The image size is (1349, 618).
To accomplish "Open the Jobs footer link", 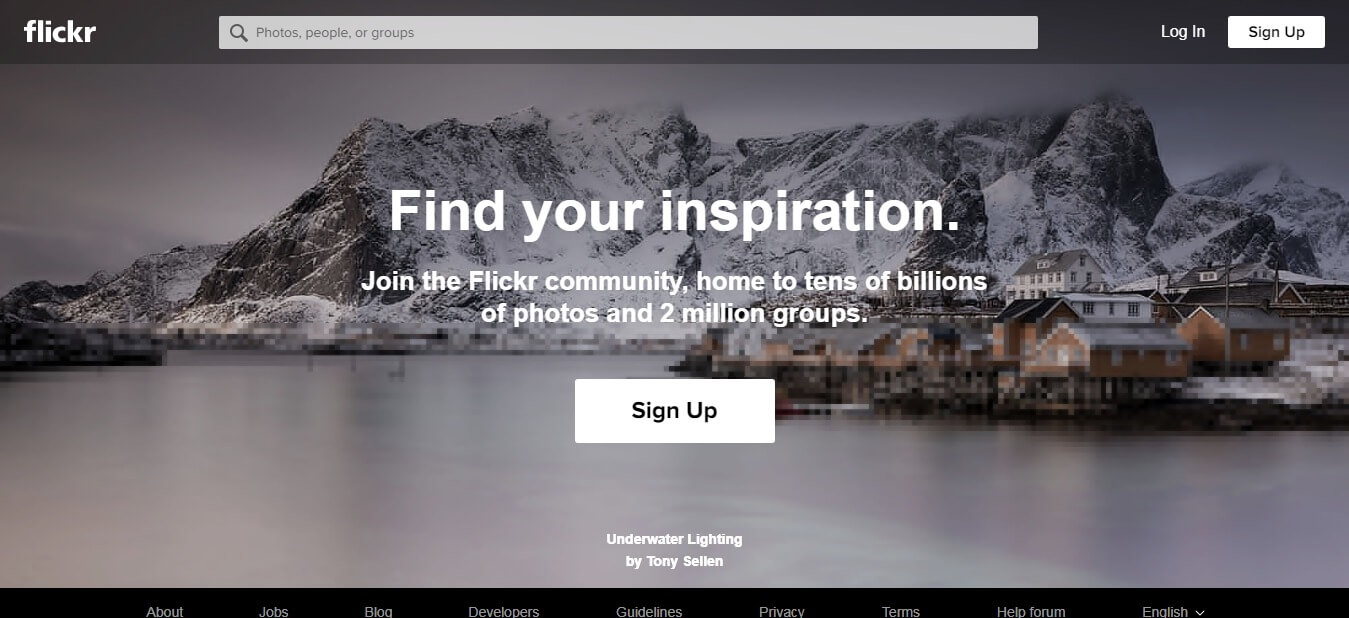I will 273,611.
